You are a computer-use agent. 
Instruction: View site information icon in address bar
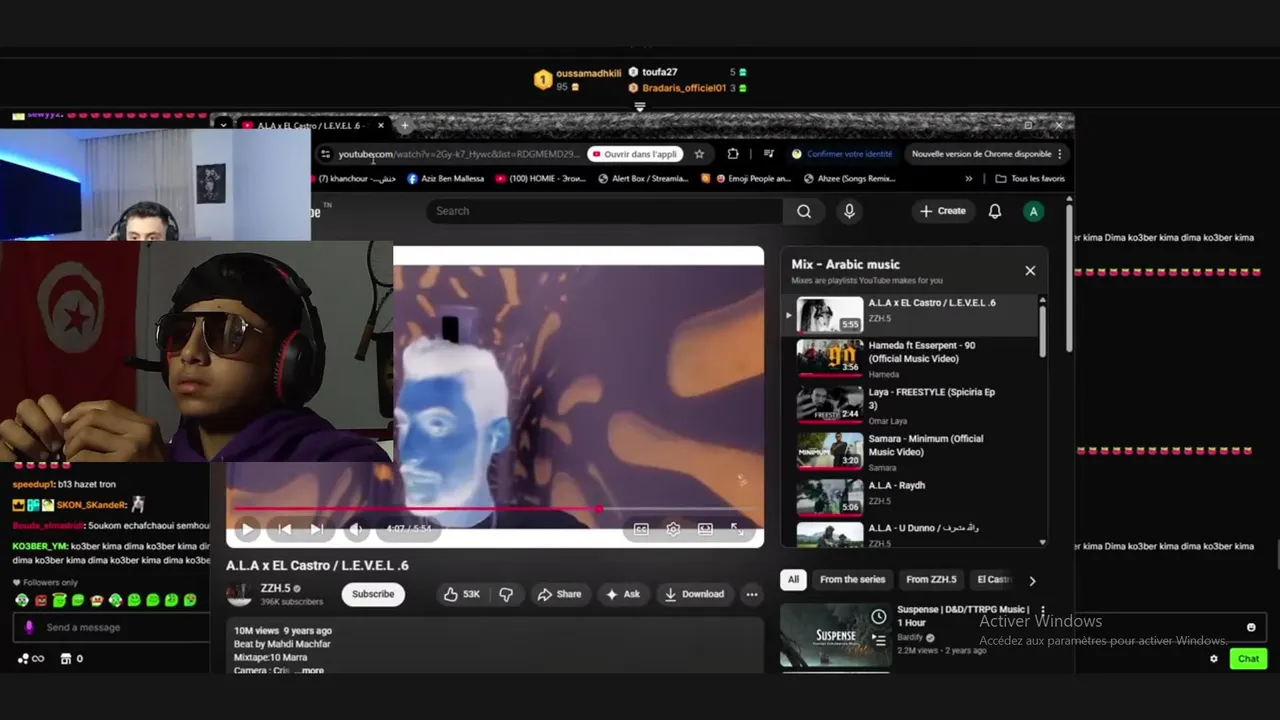(325, 154)
